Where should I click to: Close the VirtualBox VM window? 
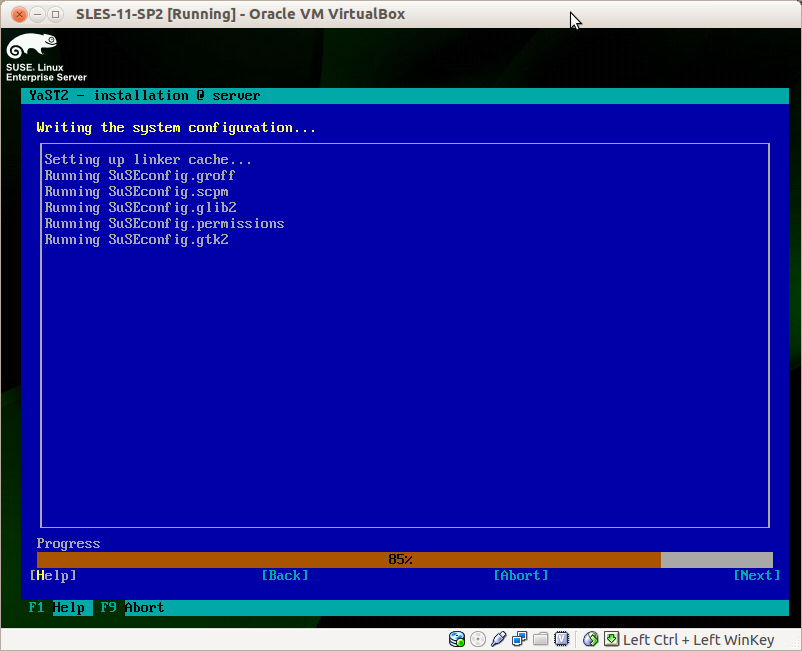click(19, 14)
